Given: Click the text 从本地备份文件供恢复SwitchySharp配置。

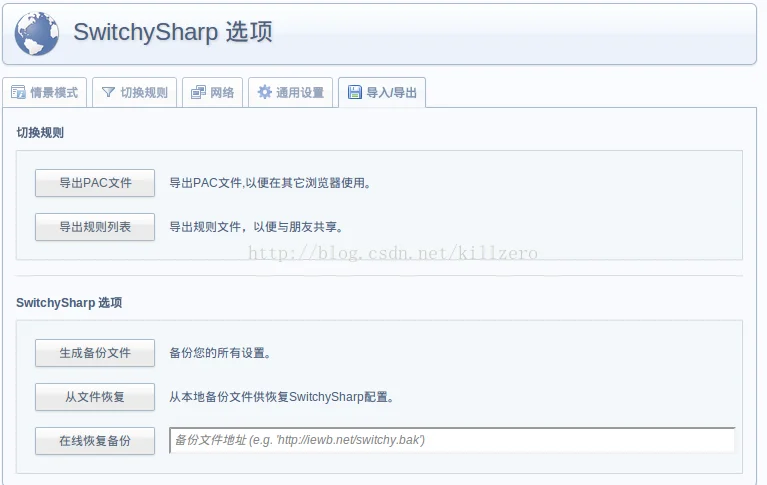Looking at the screenshot, I should pos(282,397).
